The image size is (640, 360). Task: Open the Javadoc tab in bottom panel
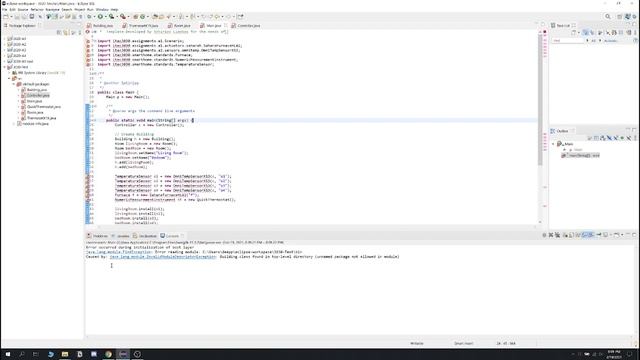point(120,236)
